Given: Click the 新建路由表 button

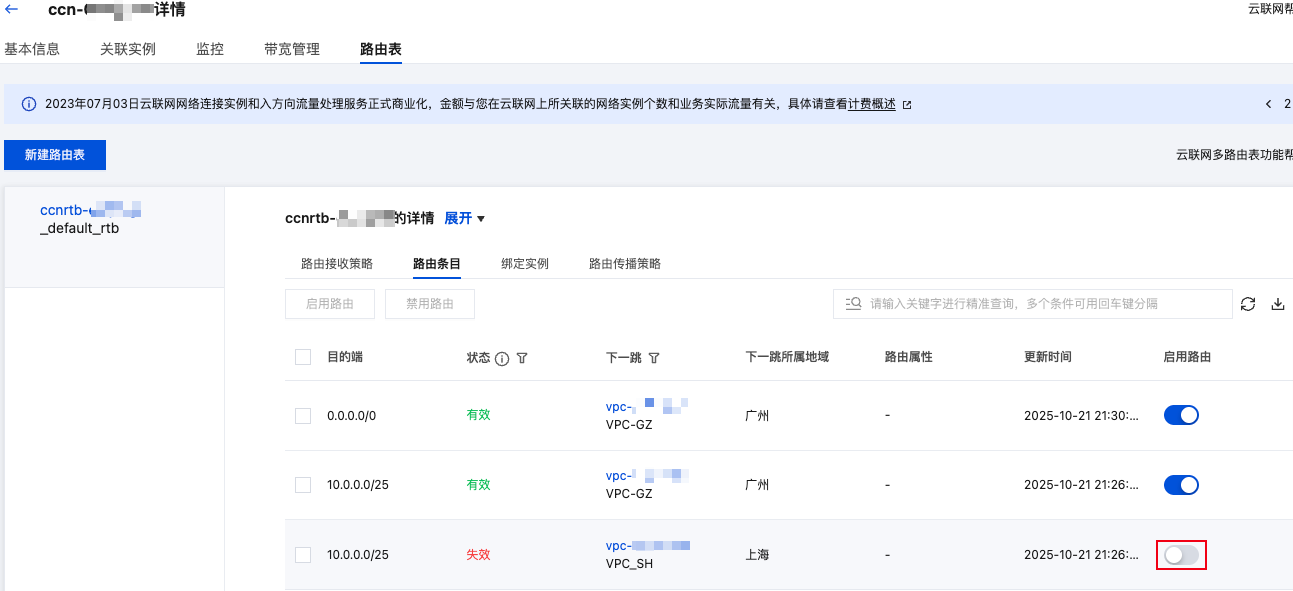Looking at the screenshot, I should 55,155.
